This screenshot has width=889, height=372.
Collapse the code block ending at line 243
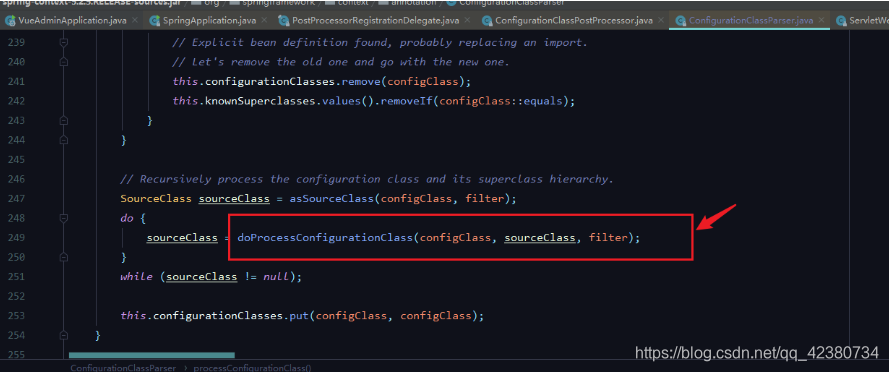[64, 121]
